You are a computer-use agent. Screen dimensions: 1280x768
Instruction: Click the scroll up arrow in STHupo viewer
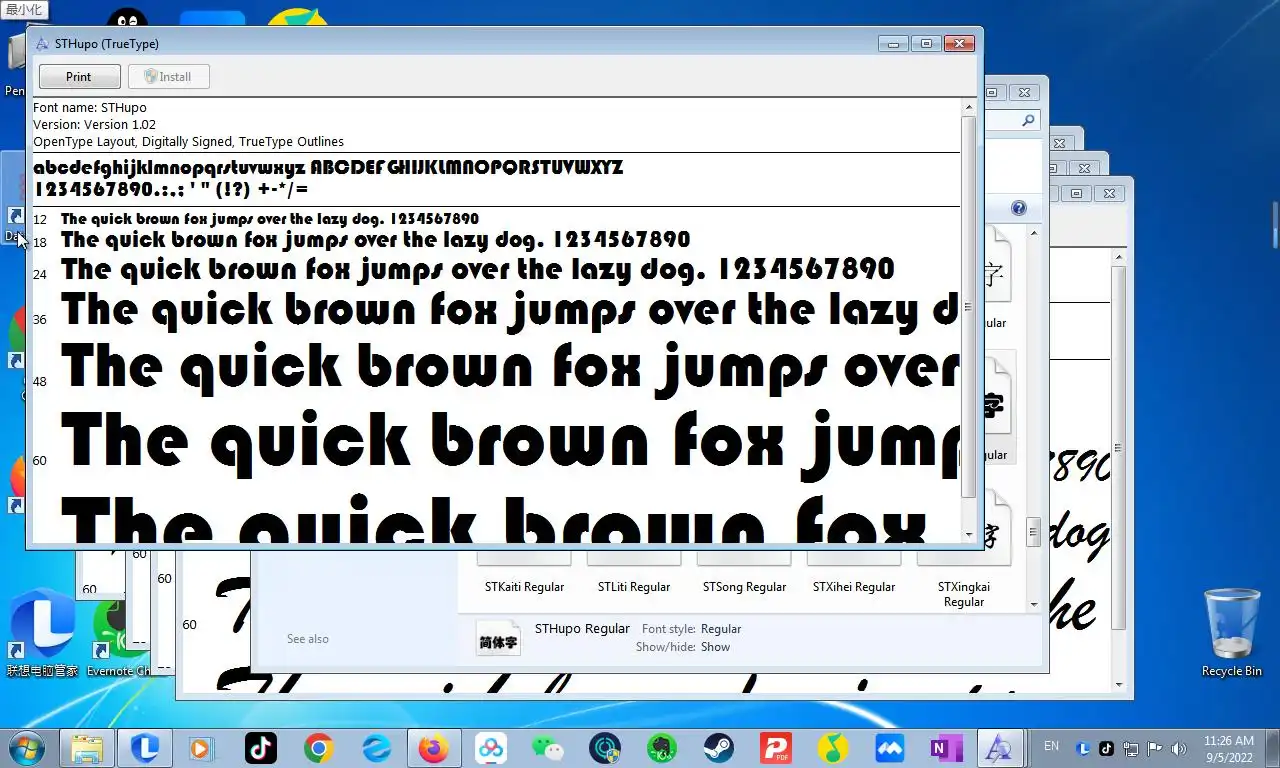968,106
